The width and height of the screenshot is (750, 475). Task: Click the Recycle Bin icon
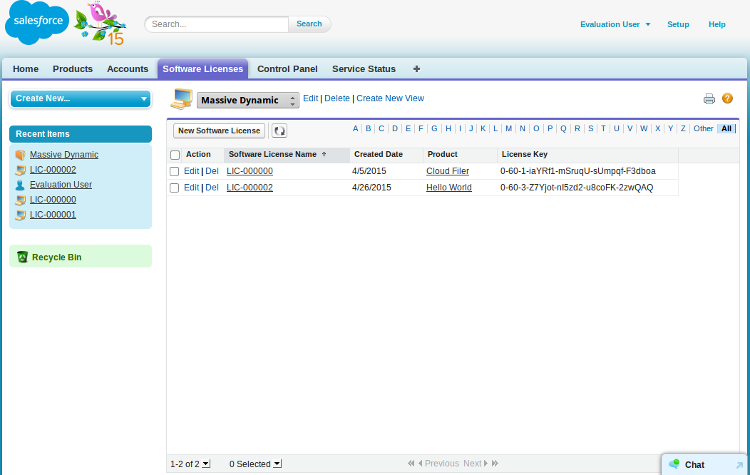22,257
